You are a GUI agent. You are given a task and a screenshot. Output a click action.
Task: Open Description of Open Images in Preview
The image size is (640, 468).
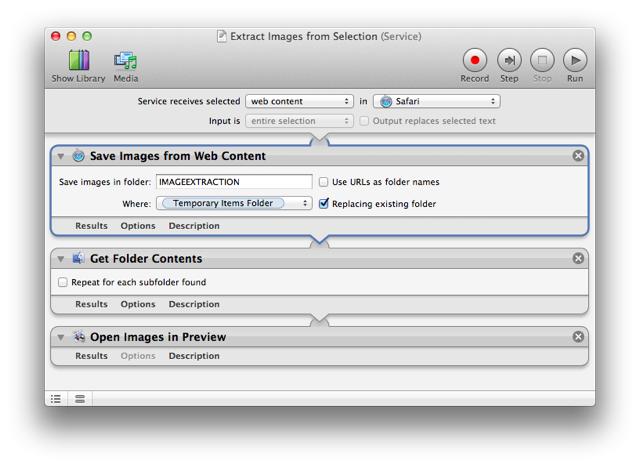click(x=194, y=356)
